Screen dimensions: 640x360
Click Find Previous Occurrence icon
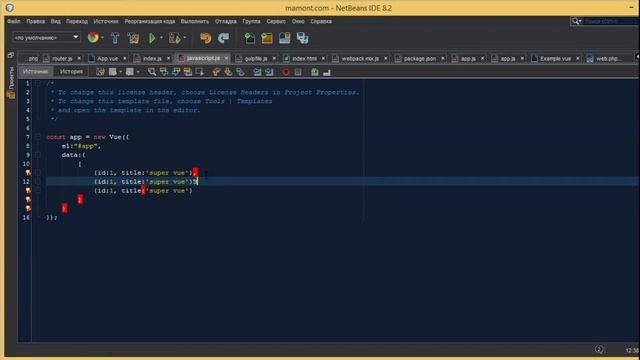tap(164, 72)
